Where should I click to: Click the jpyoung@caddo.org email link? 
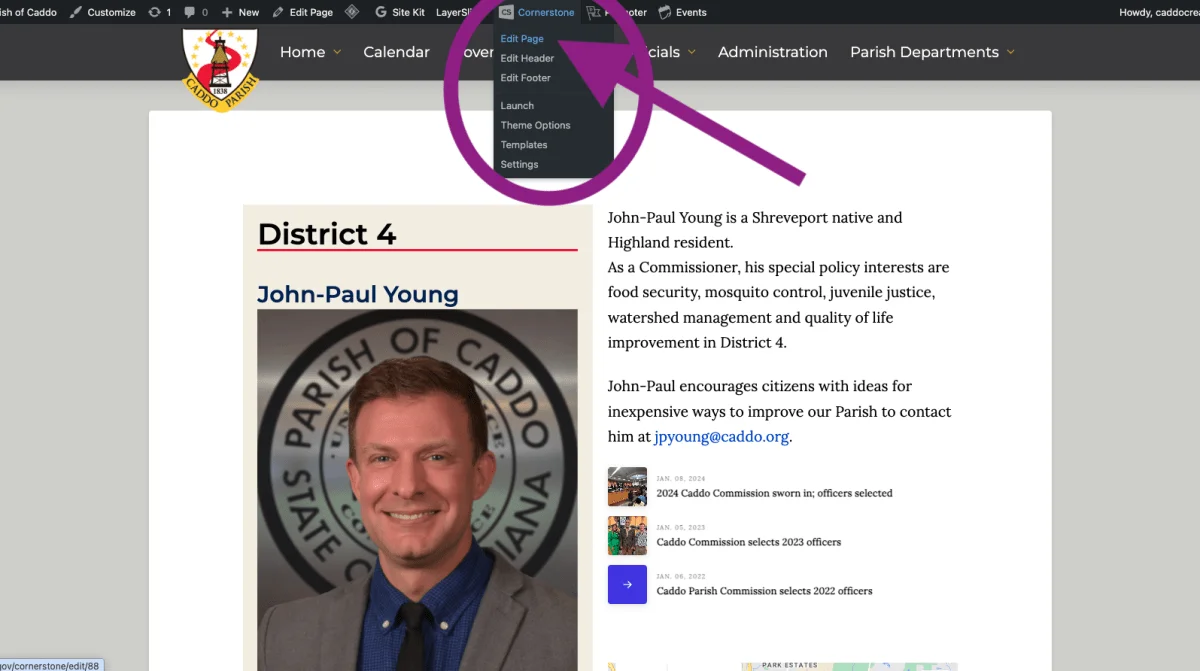[721, 437]
